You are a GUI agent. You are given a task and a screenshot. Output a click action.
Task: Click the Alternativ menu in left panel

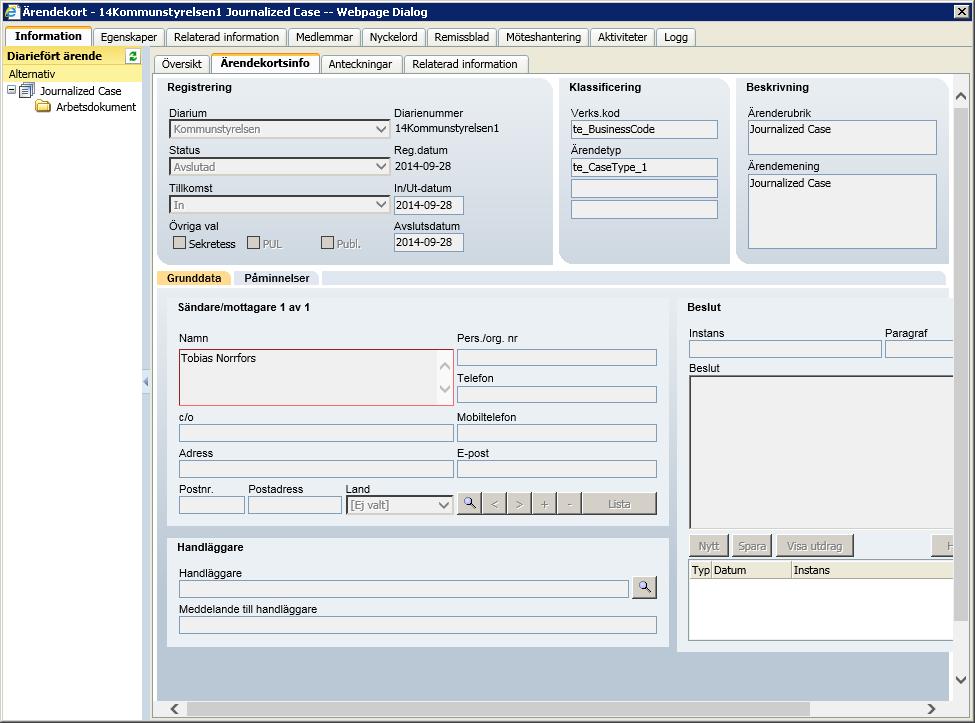tap(32, 74)
